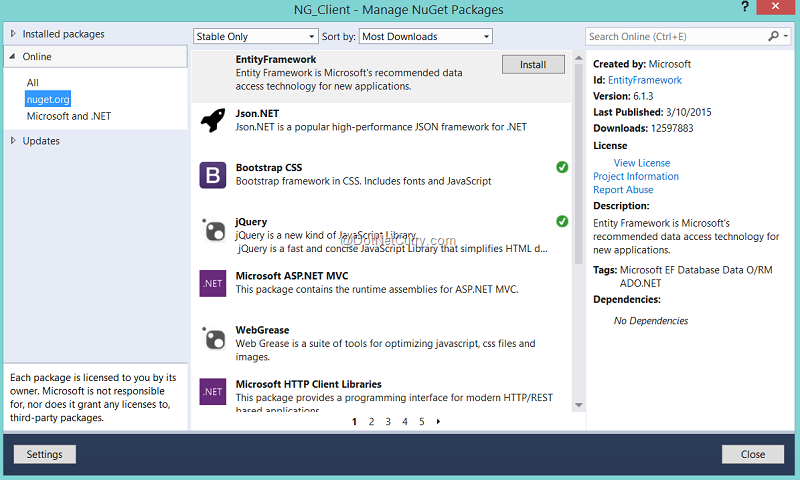Click the Microsoft HTTP Client Libraries .NET icon
Screen dimensions: 800x480
213,392
